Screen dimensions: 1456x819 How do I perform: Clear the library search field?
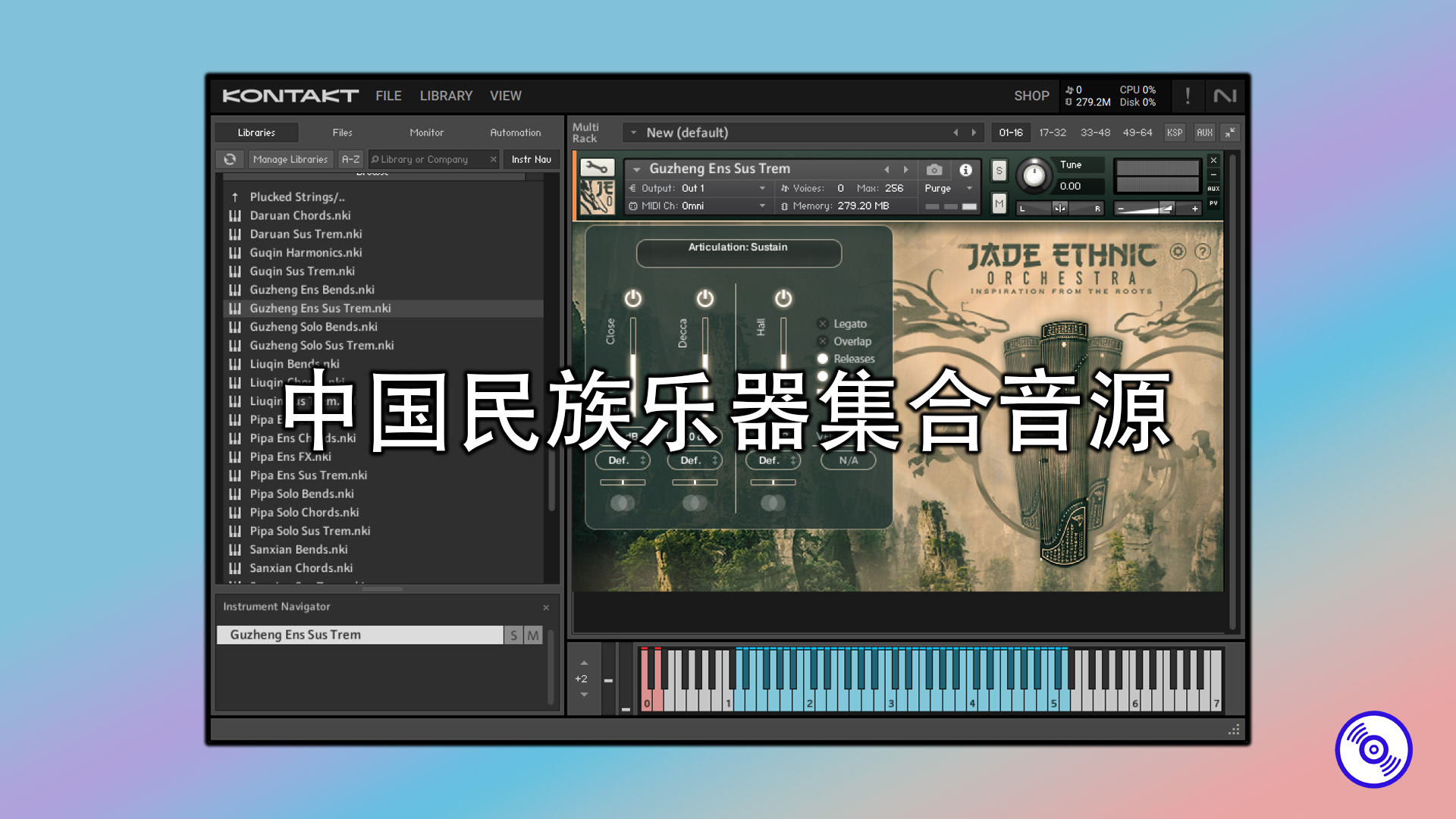(x=493, y=159)
